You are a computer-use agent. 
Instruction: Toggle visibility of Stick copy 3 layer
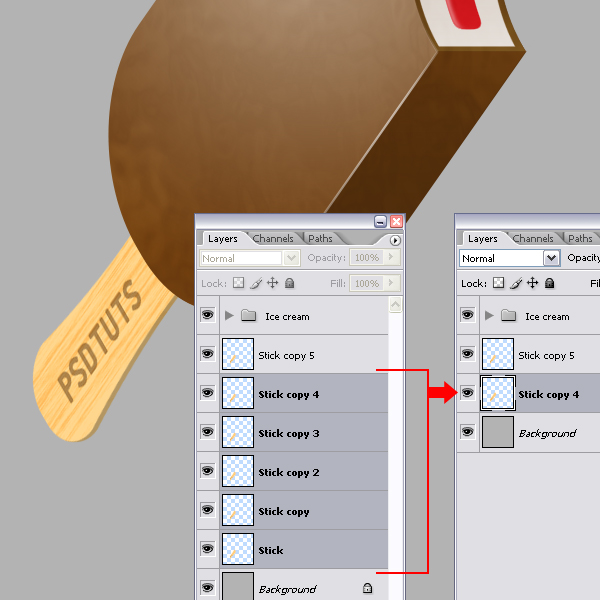(207, 432)
